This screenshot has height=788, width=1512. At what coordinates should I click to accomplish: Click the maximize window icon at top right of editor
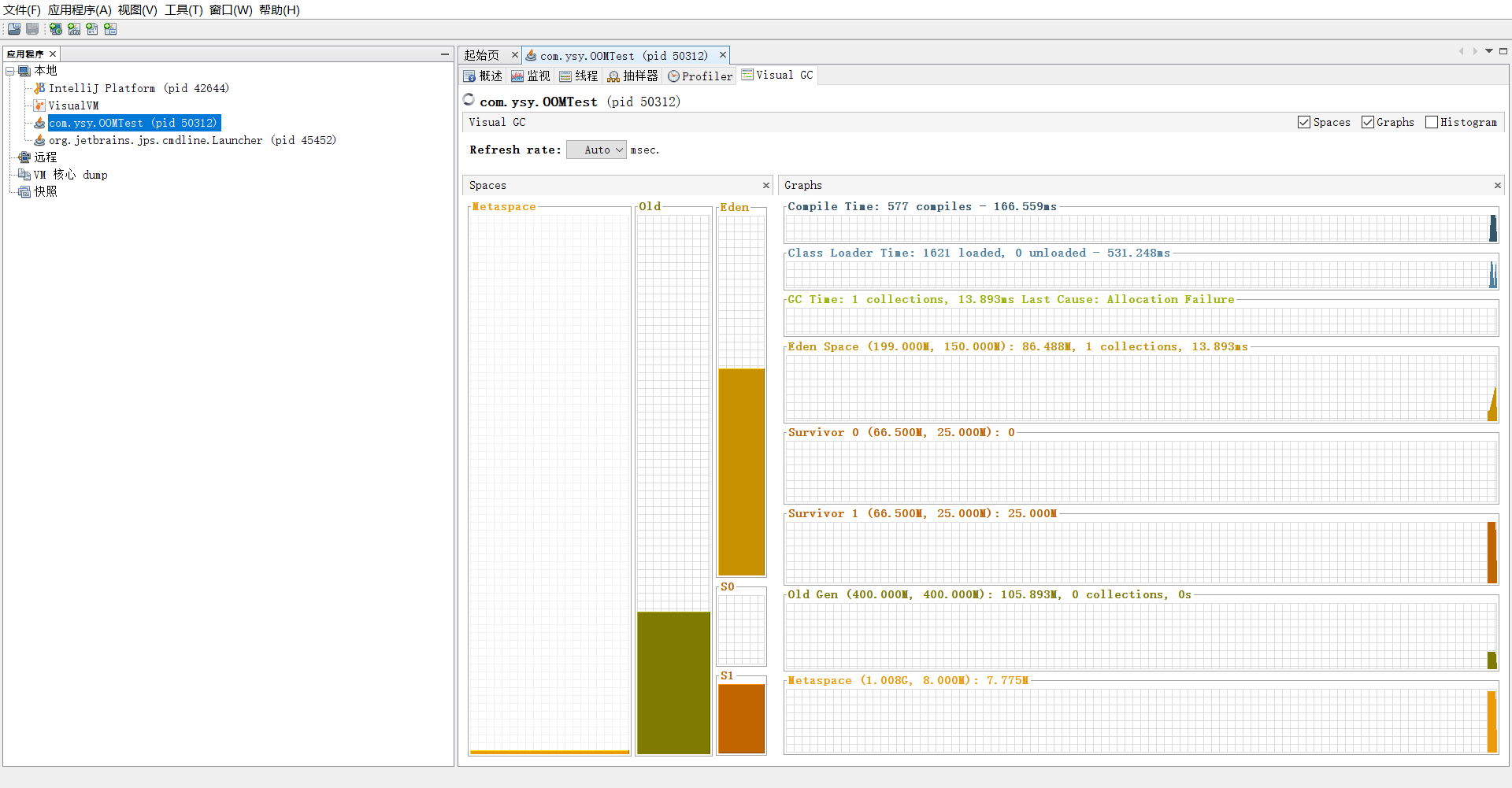[x=1503, y=51]
